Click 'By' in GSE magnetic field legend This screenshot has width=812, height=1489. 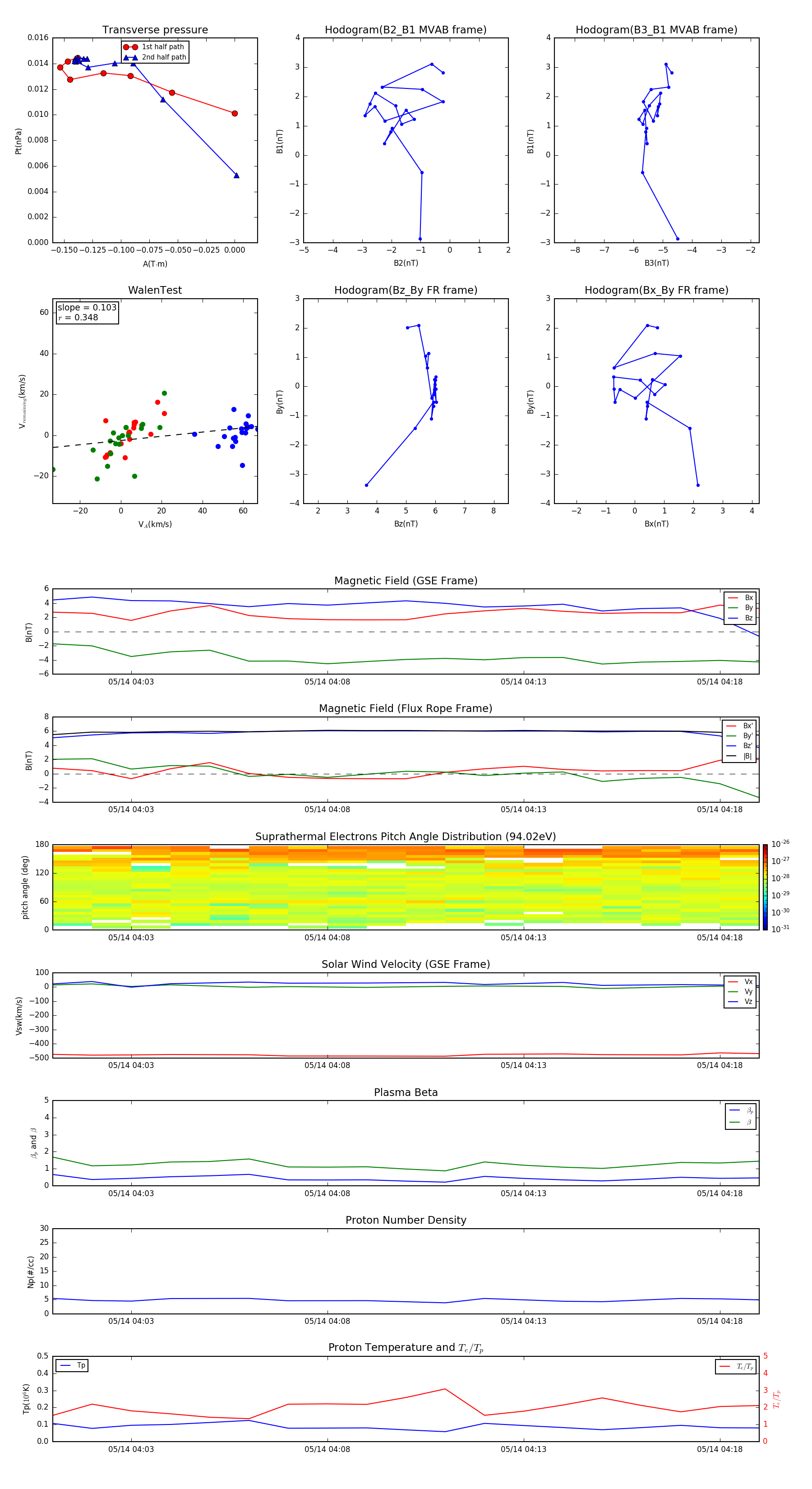tap(749, 607)
